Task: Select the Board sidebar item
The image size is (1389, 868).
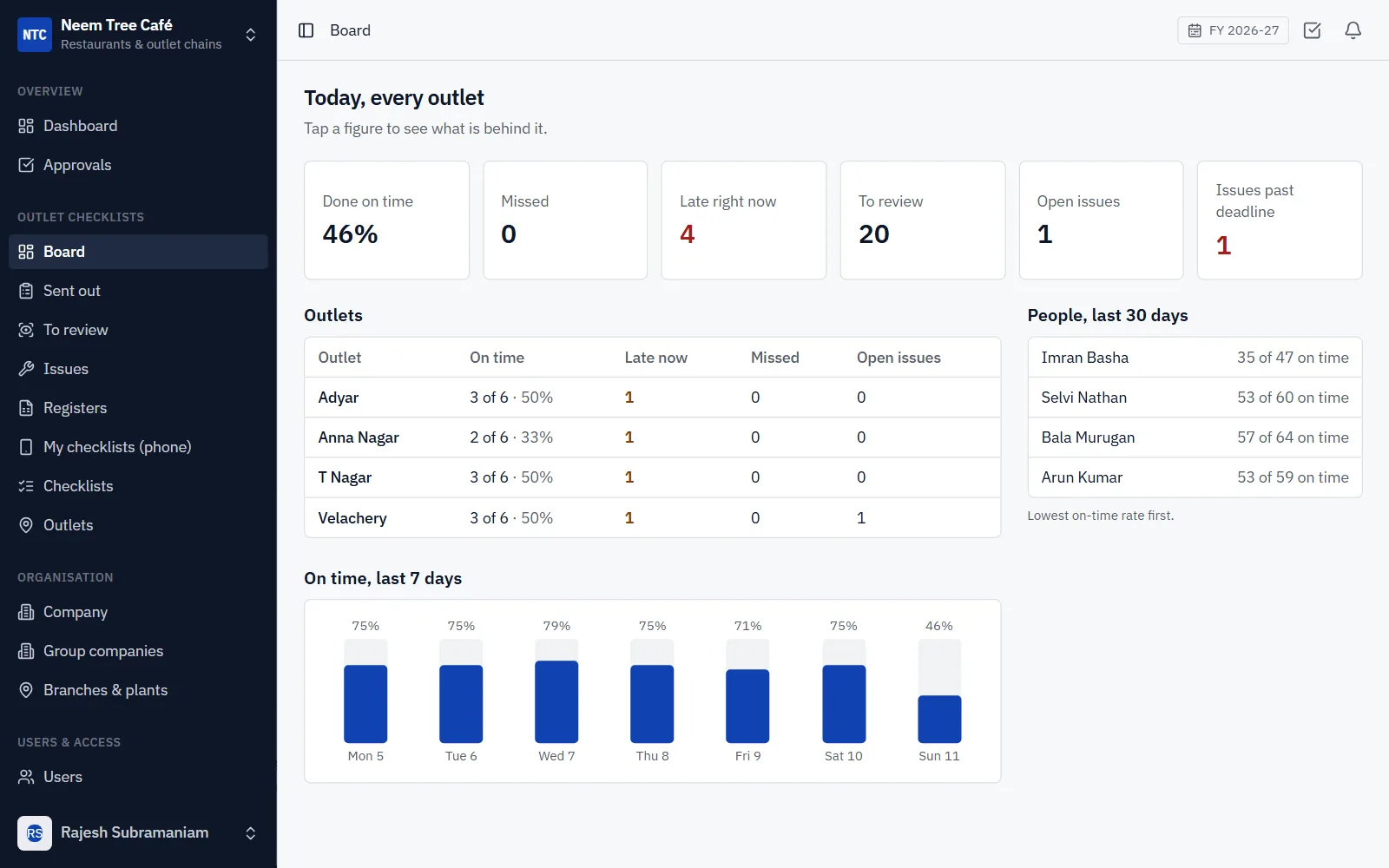Action: 138,252
